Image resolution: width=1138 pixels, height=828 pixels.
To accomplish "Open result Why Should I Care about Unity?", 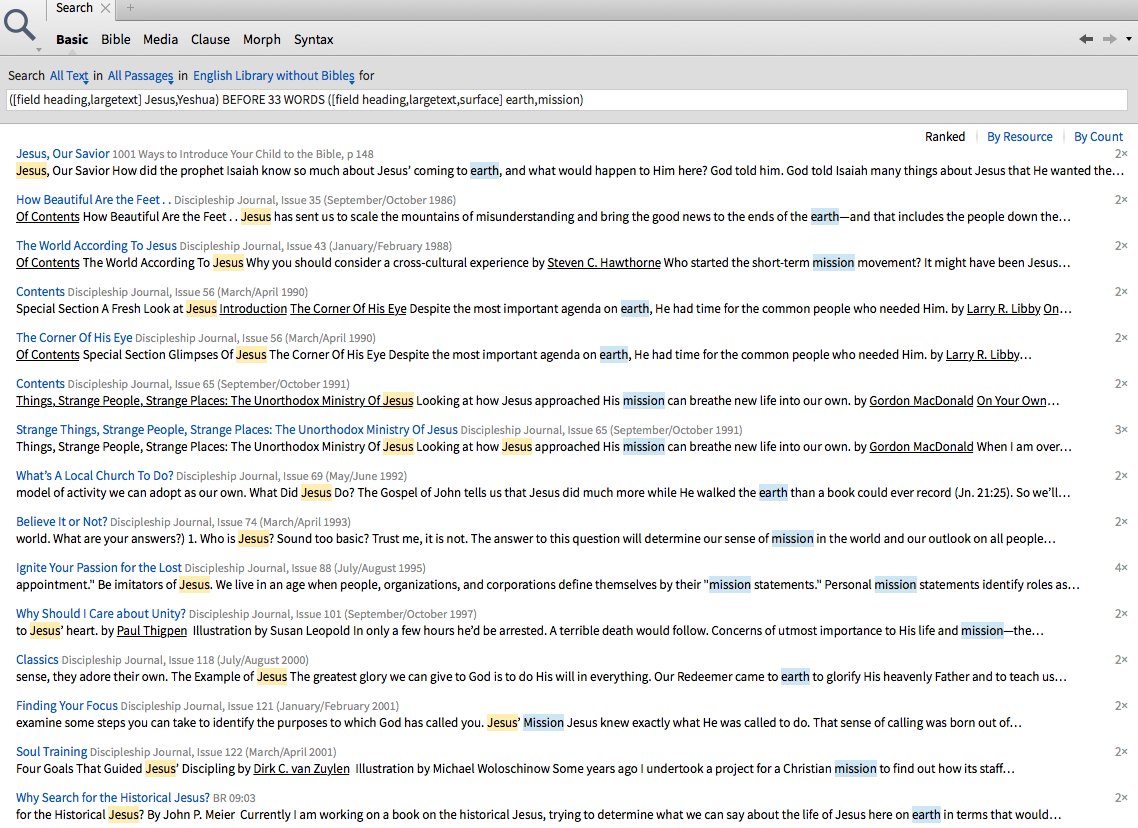I will click(x=101, y=614).
